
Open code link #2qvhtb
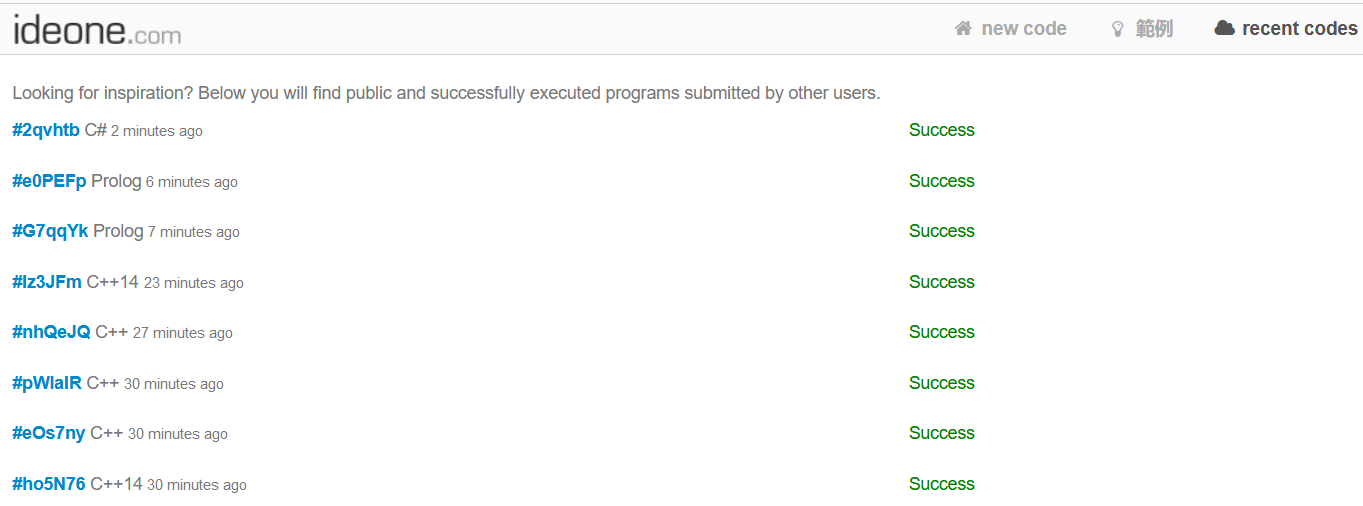tap(46, 130)
